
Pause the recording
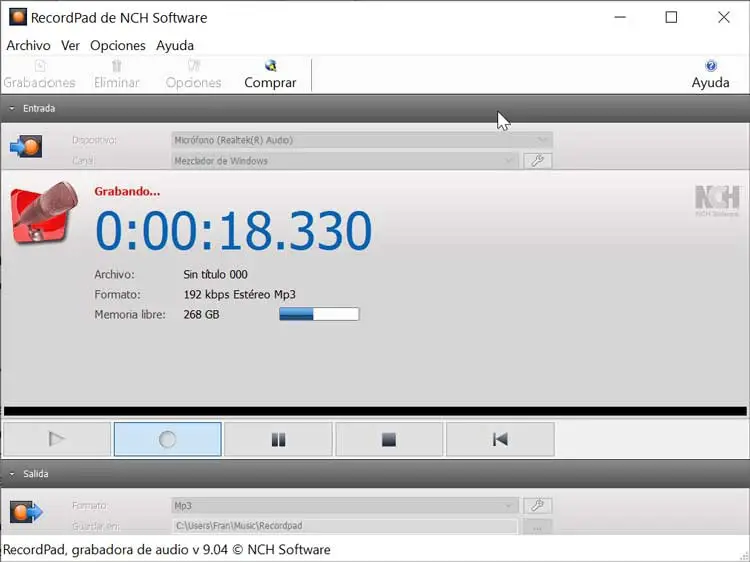[278, 439]
